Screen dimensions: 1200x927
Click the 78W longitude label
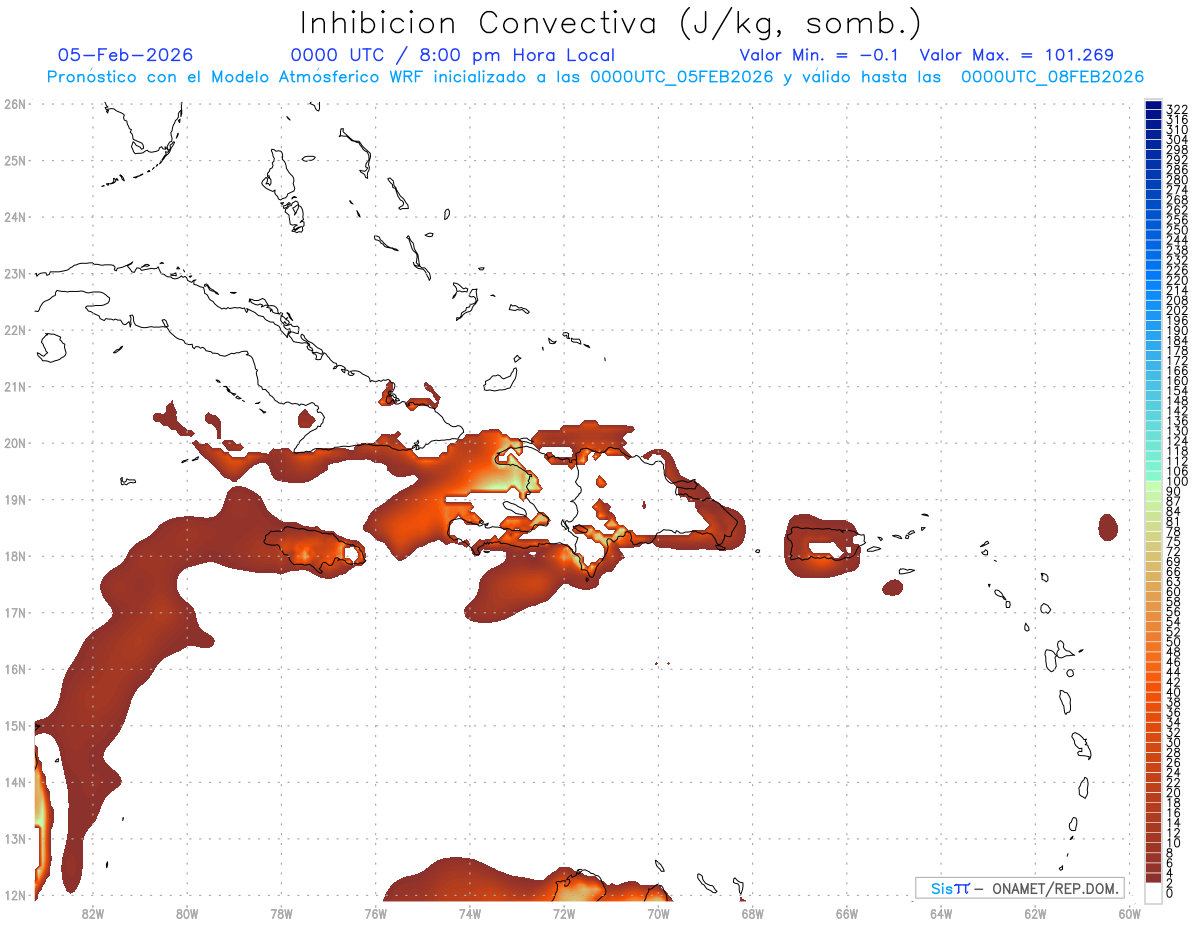coord(281,913)
